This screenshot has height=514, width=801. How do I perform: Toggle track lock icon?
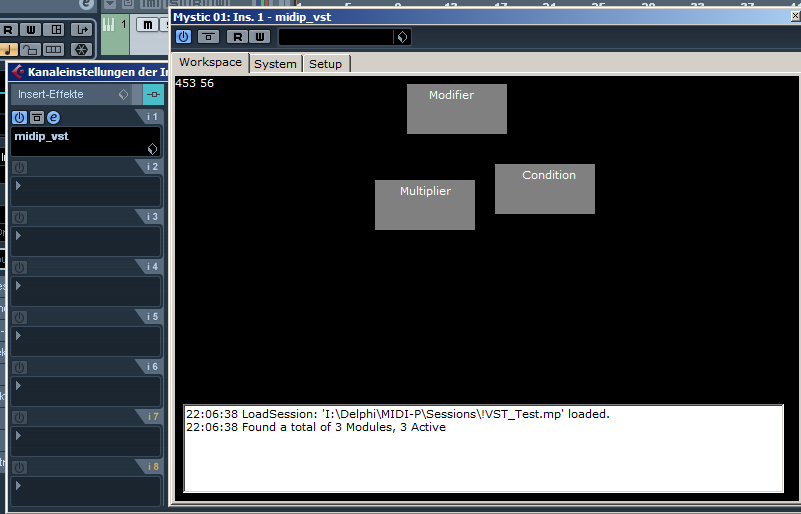tap(30, 50)
